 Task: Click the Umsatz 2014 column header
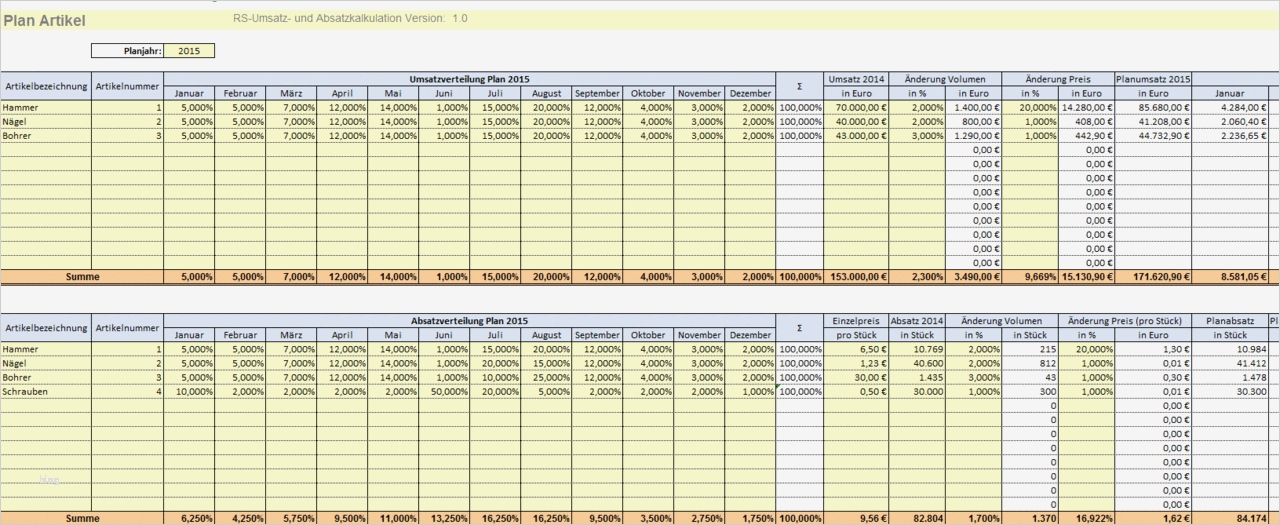[857, 79]
